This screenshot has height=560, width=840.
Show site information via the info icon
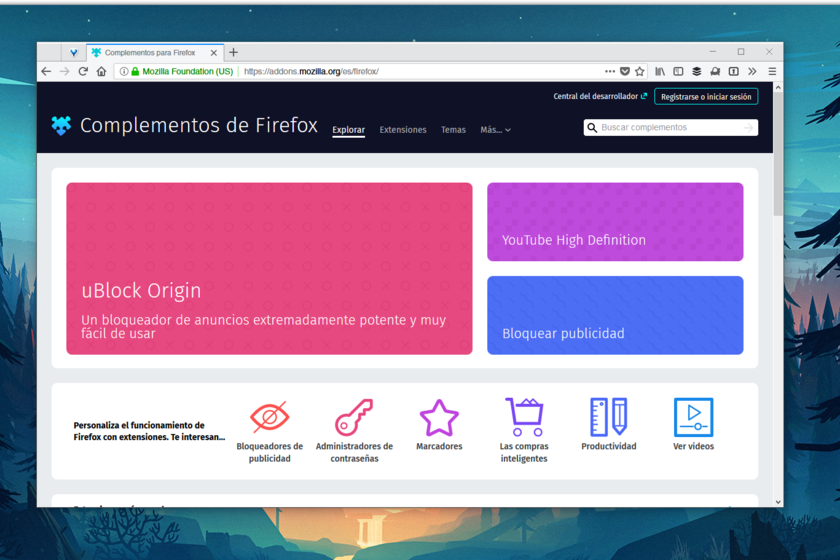pyautogui.click(x=124, y=71)
